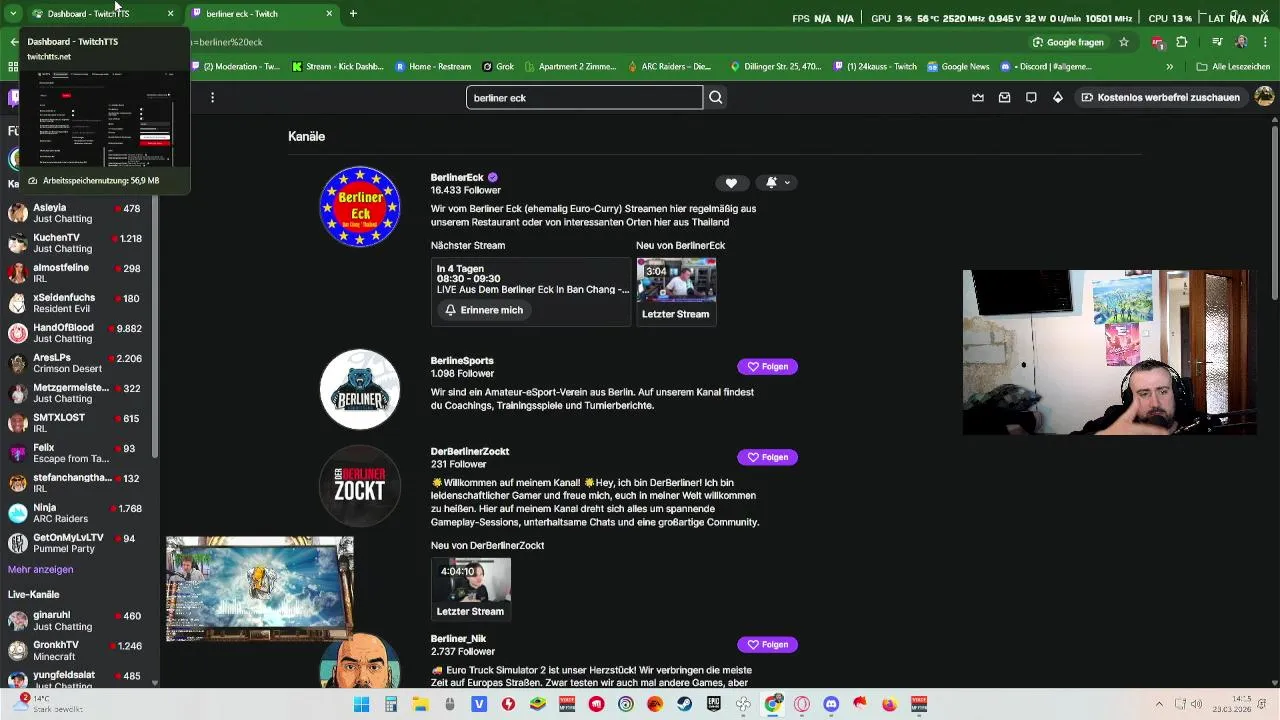The height and width of the screenshot is (720, 1280).
Task: Open Asleyla channel in sidebar
Action: click(x=76, y=213)
